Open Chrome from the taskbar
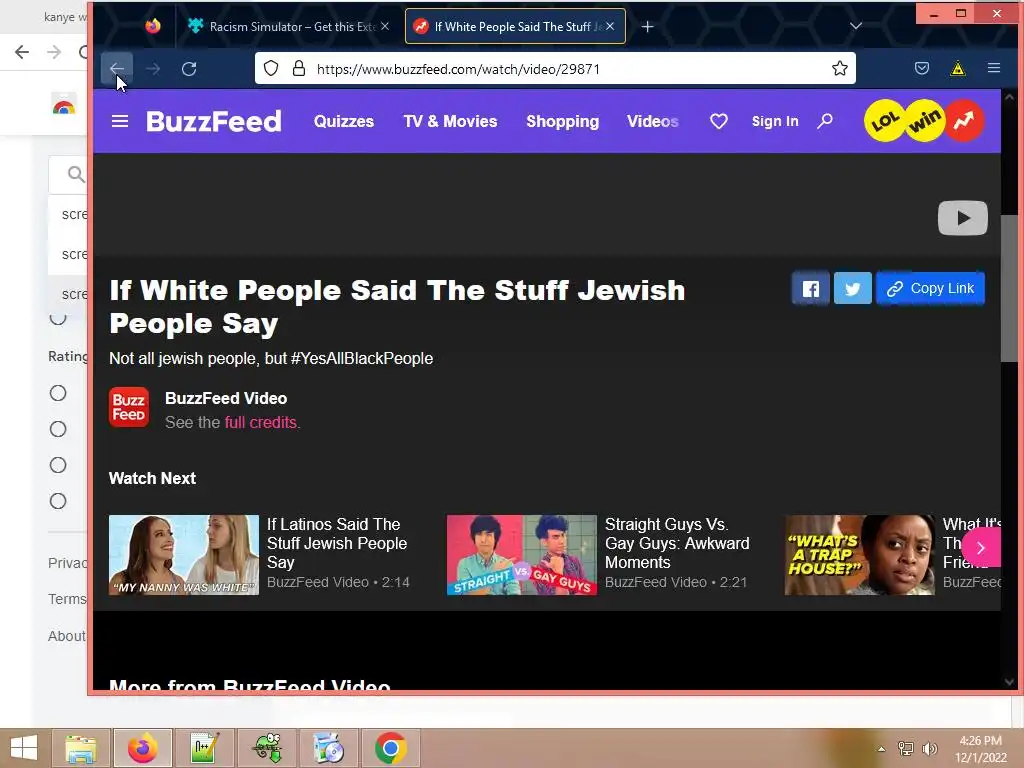 pos(391,748)
